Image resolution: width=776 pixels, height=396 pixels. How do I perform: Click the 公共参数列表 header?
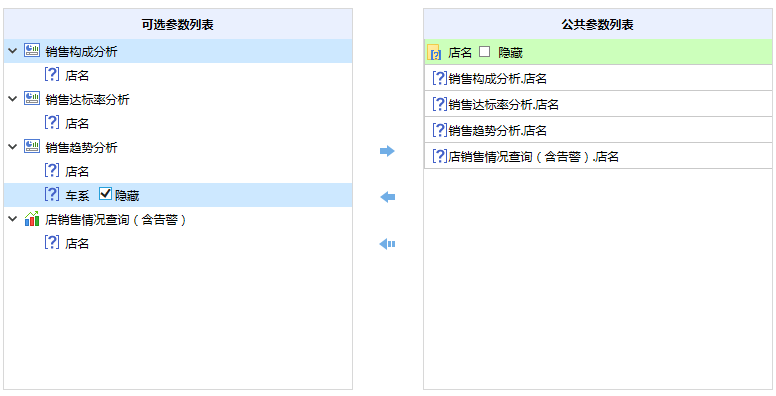coord(597,24)
